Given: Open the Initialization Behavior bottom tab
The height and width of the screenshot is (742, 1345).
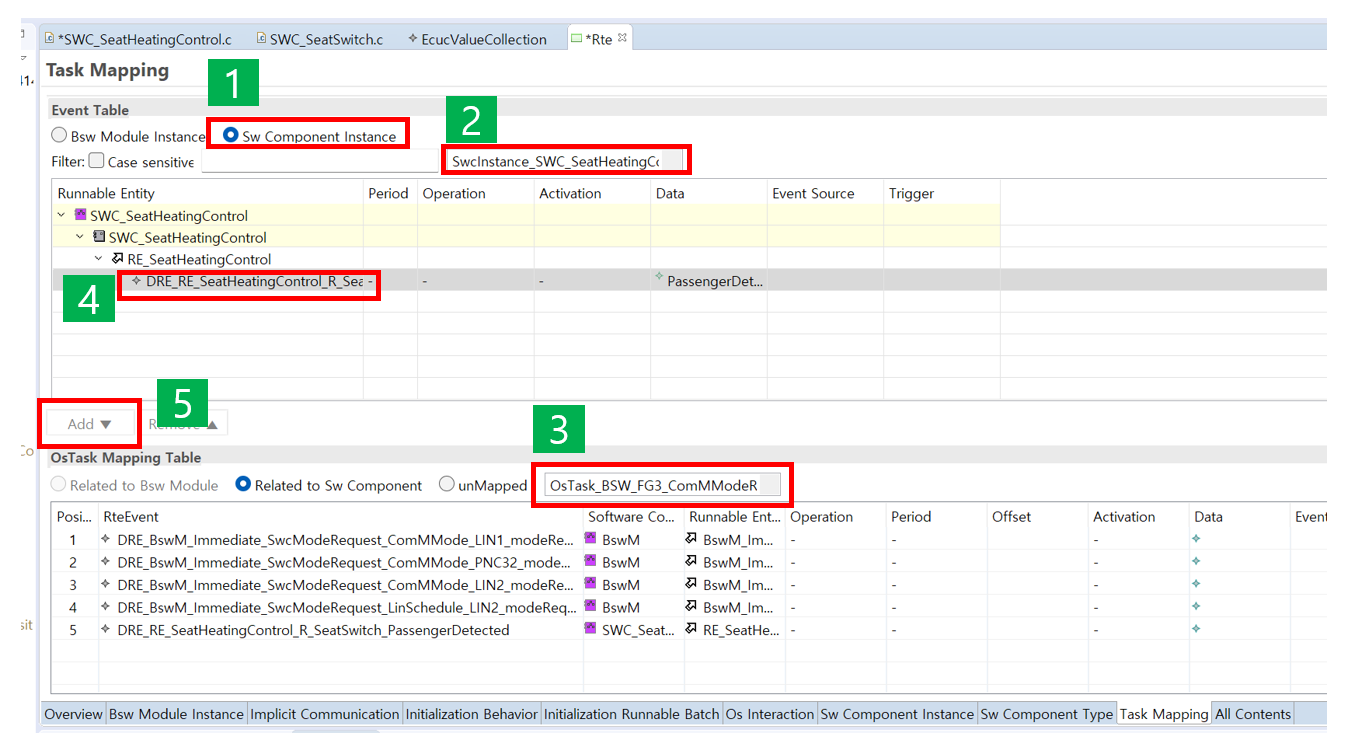Looking at the screenshot, I should 472,714.
